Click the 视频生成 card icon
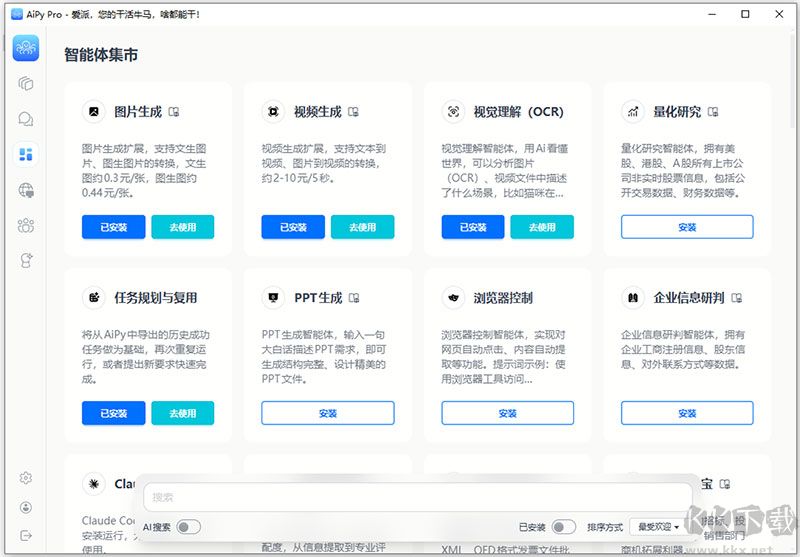The image size is (800, 557). click(x=273, y=111)
